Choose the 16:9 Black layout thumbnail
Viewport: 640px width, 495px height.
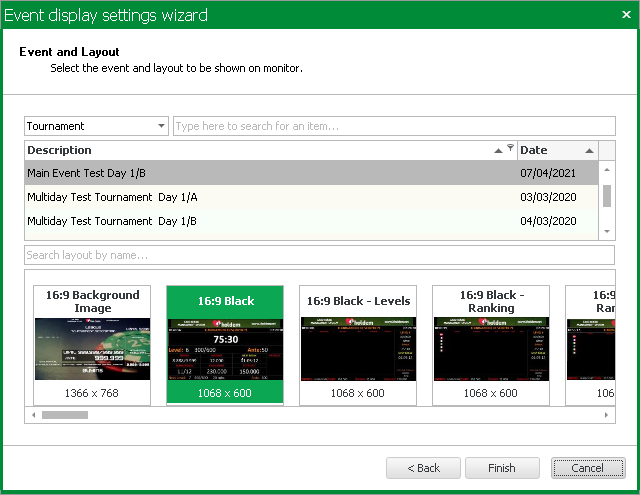[225, 345]
